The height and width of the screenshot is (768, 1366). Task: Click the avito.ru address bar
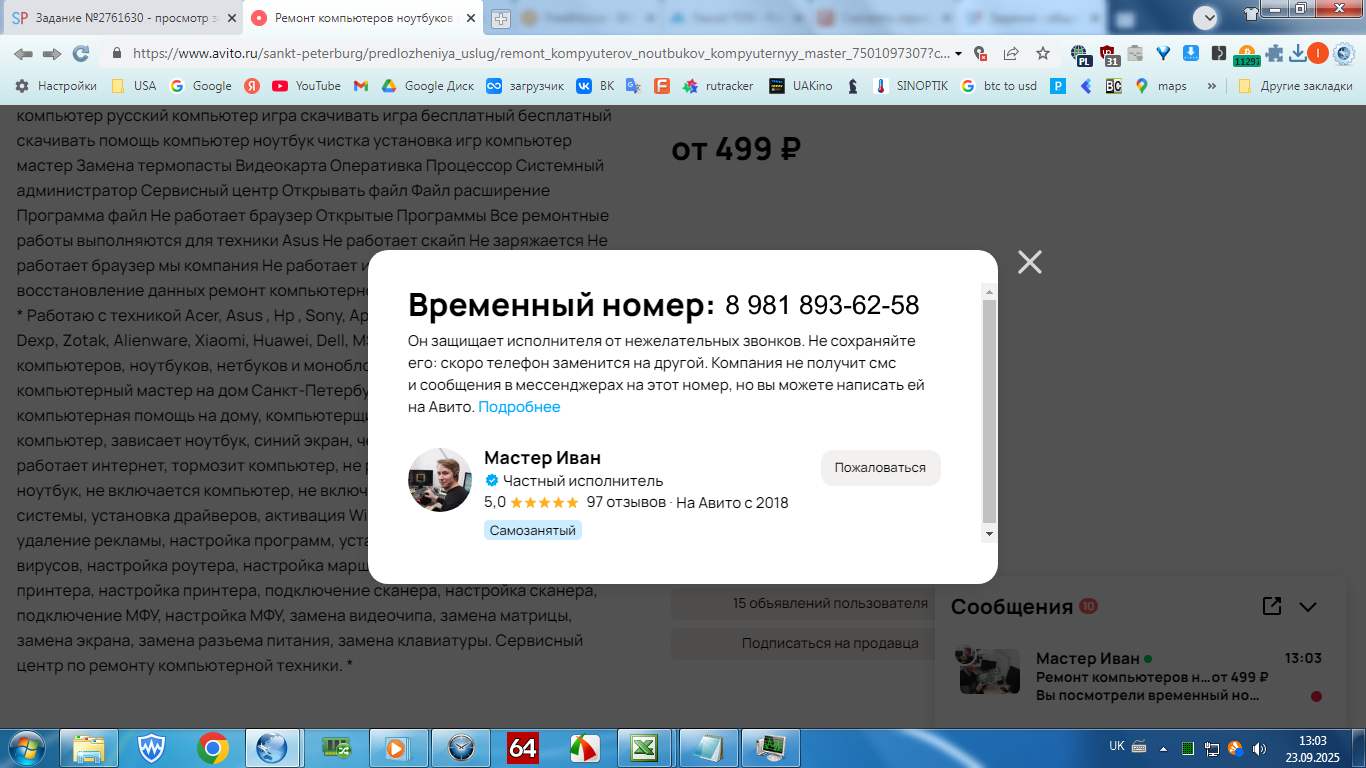[540, 53]
